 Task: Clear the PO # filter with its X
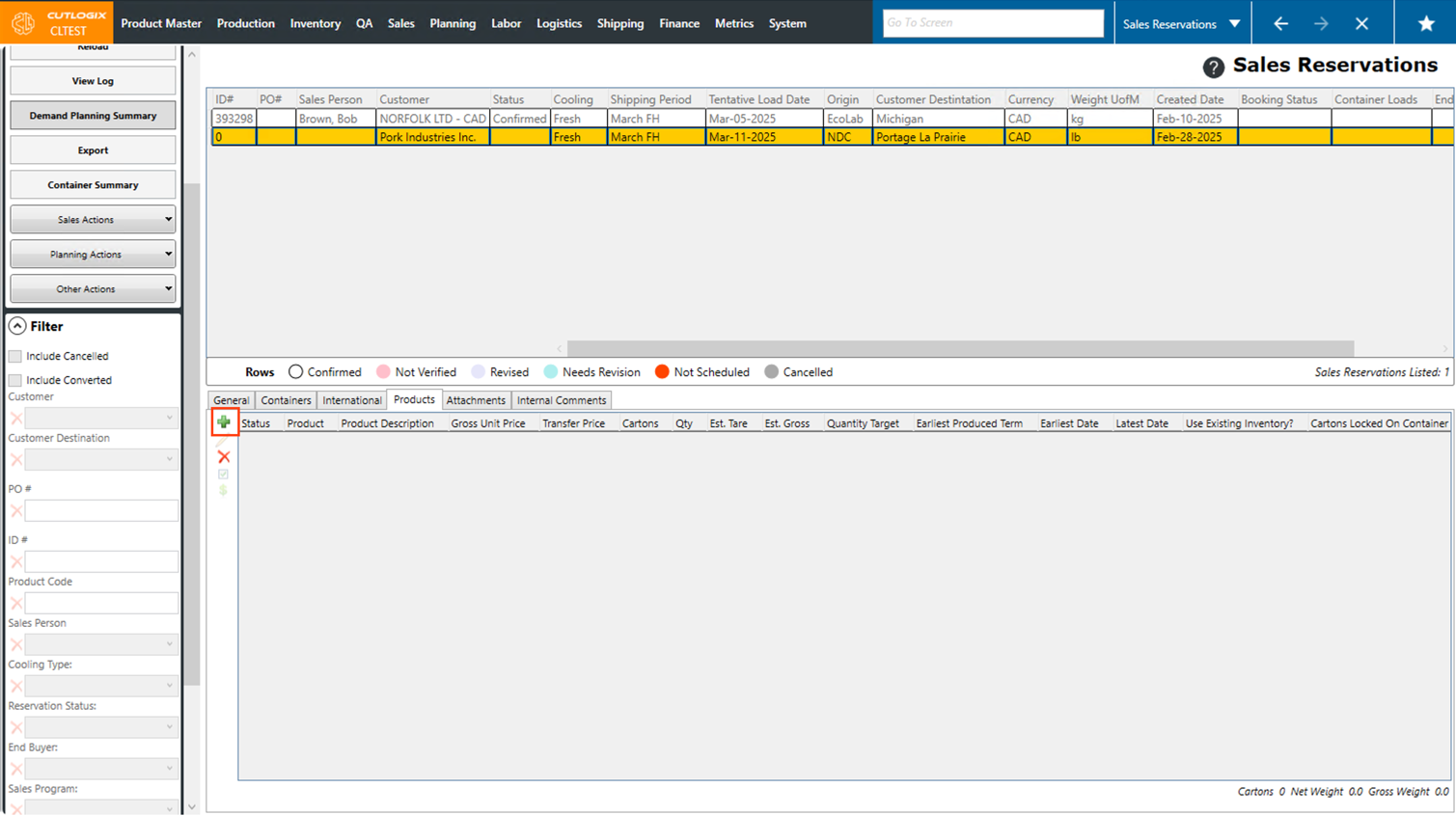tap(16, 511)
